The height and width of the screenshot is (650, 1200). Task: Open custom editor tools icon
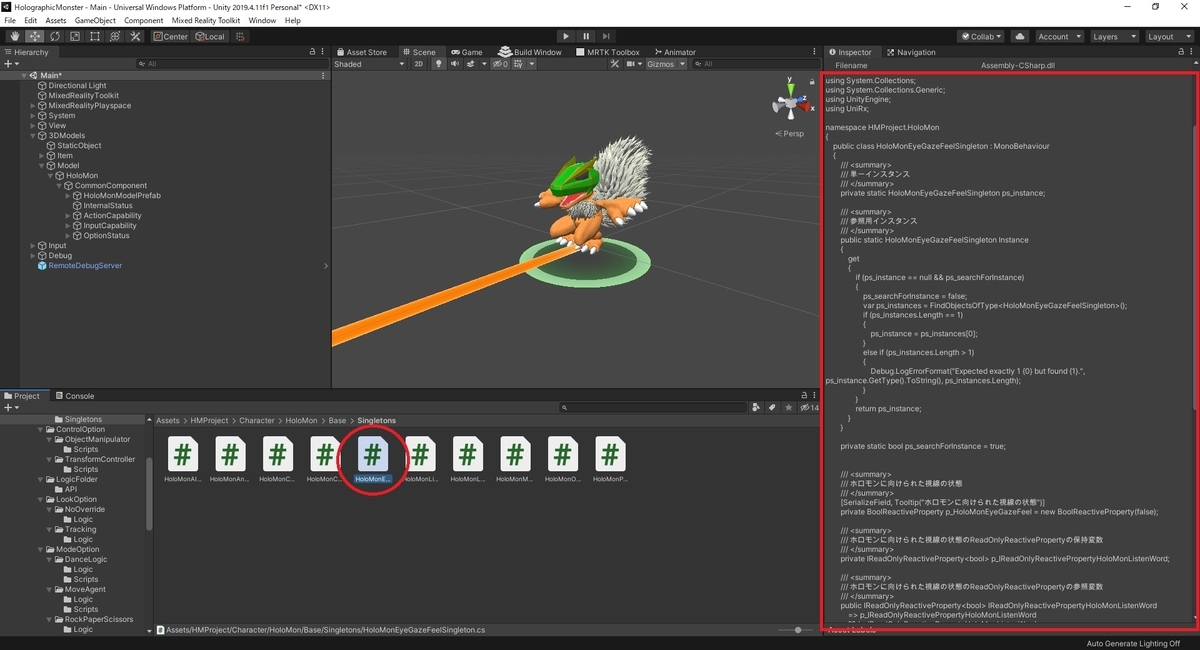pyautogui.click(x=134, y=36)
